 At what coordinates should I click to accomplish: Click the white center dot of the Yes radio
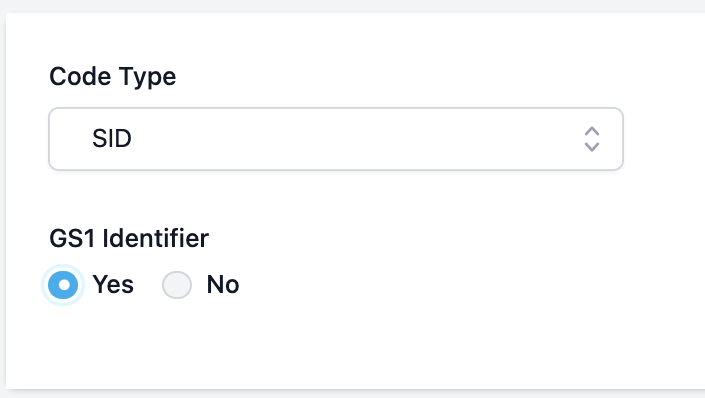[64, 285]
